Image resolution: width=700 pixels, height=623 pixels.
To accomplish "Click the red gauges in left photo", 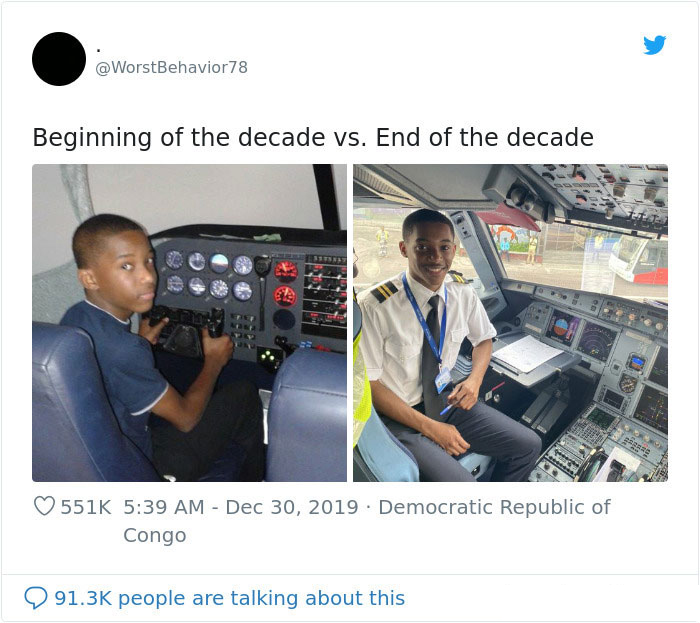I will tap(285, 281).
